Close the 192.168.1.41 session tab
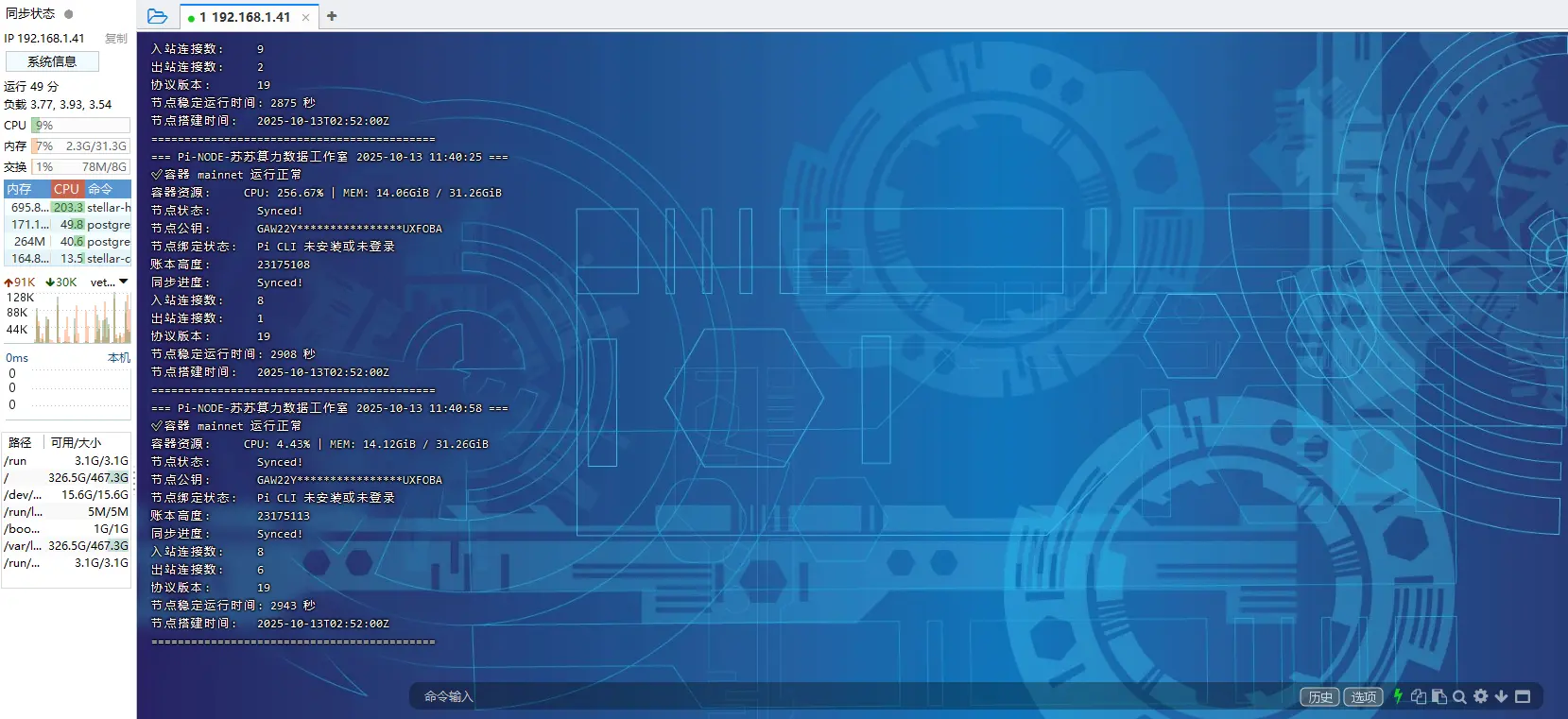This screenshot has height=719, width=1568. click(x=305, y=17)
